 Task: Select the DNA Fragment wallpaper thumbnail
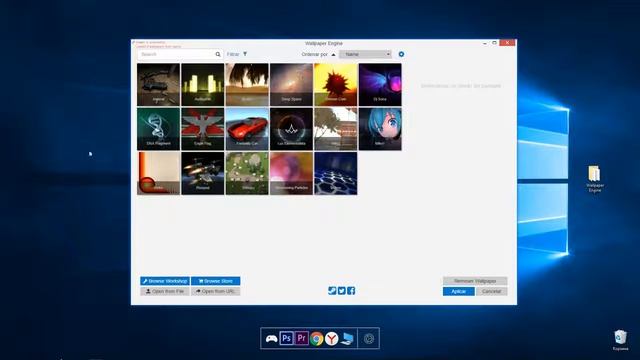point(158,129)
